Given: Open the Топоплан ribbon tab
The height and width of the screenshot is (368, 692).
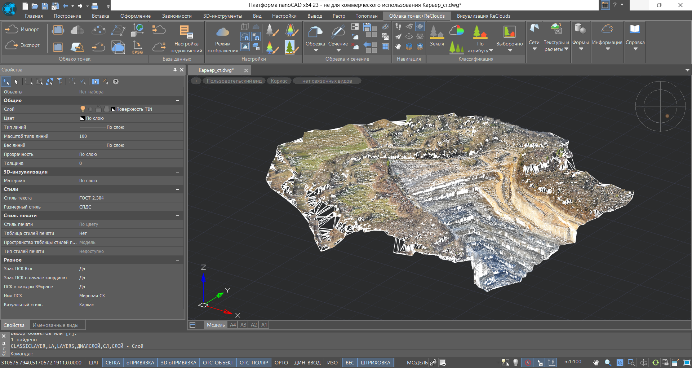Looking at the screenshot, I should click(x=366, y=16).
